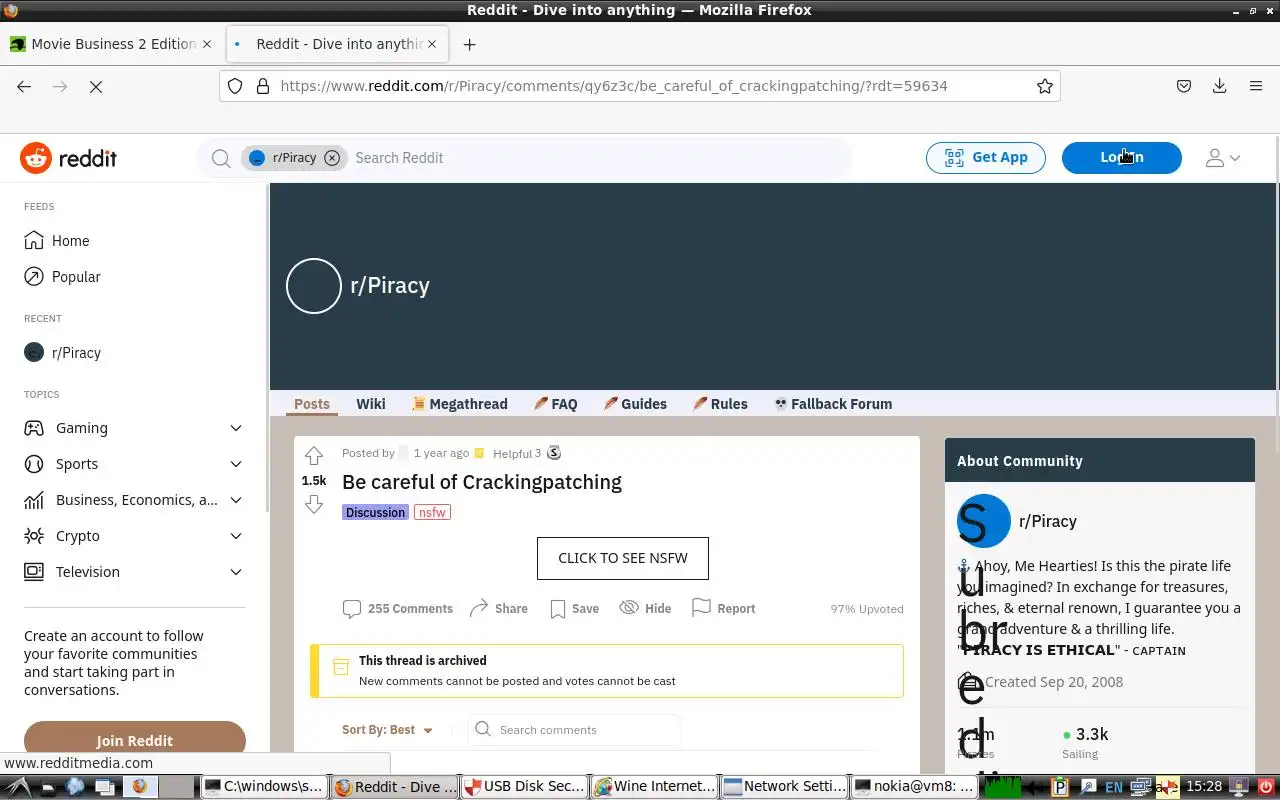1280x800 pixels.
Task: Open the FAQ tab
Action: click(556, 404)
